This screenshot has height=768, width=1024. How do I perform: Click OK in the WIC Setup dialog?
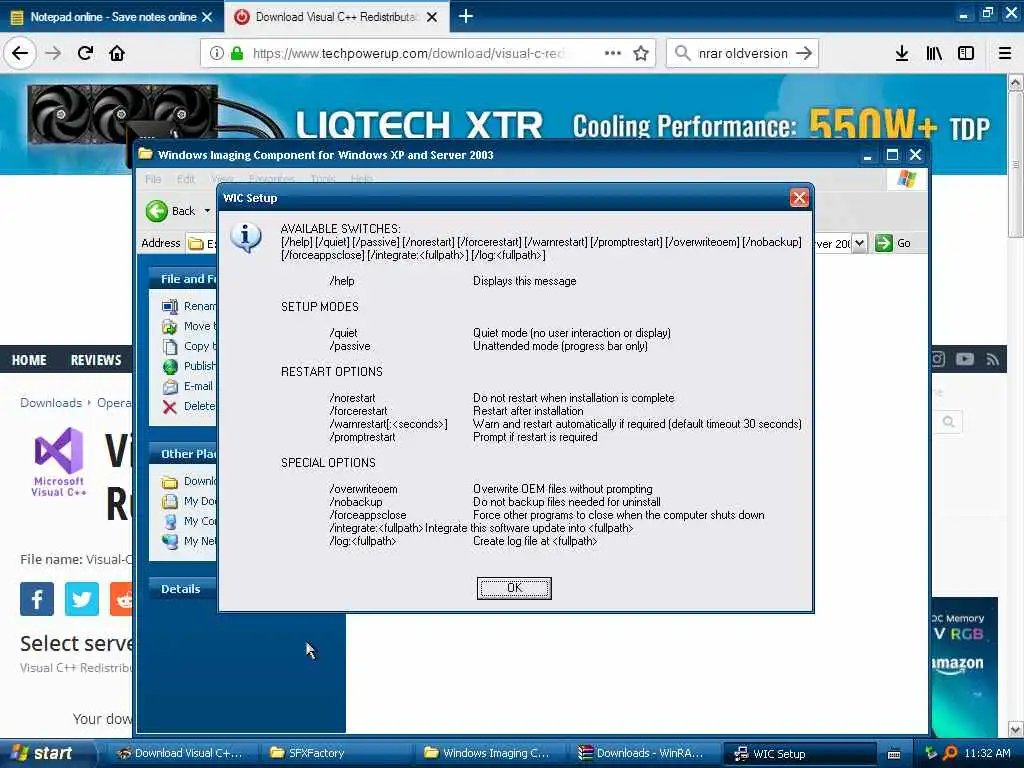click(x=514, y=588)
